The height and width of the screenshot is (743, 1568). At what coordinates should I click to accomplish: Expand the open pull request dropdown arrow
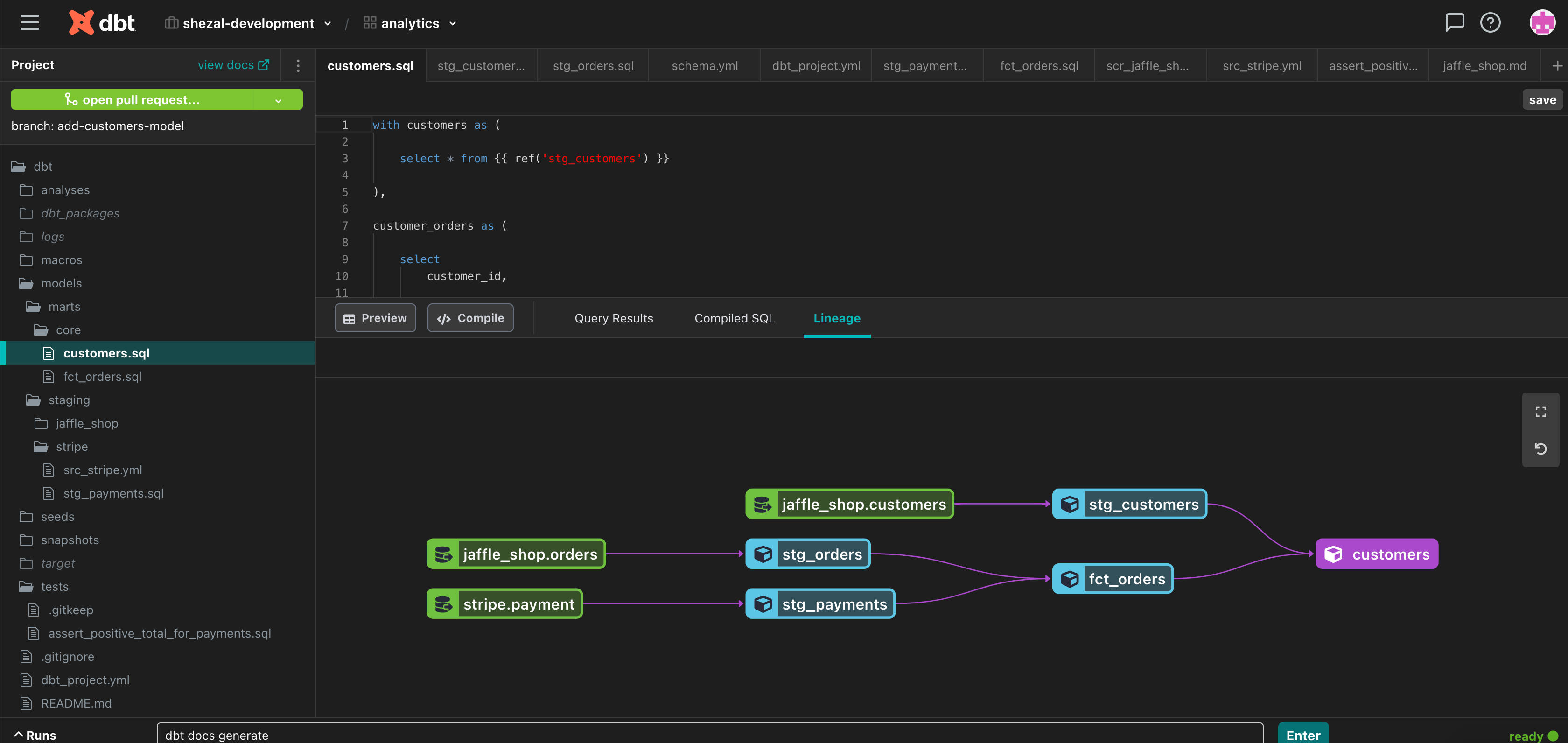pos(279,99)
